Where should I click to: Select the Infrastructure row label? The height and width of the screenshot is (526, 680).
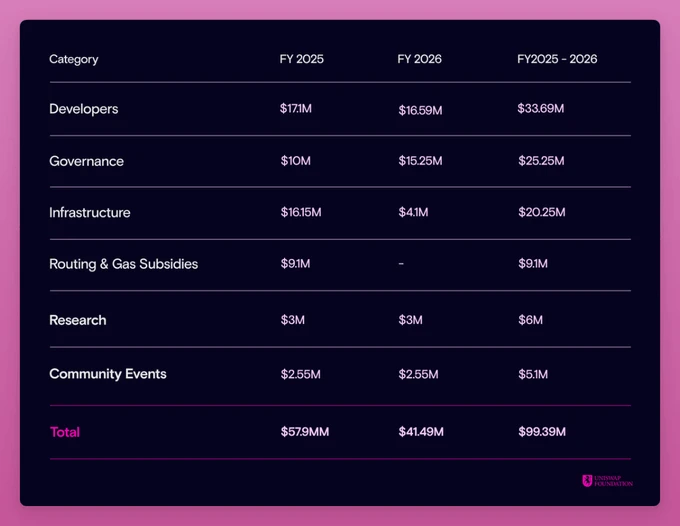[90, 213]
